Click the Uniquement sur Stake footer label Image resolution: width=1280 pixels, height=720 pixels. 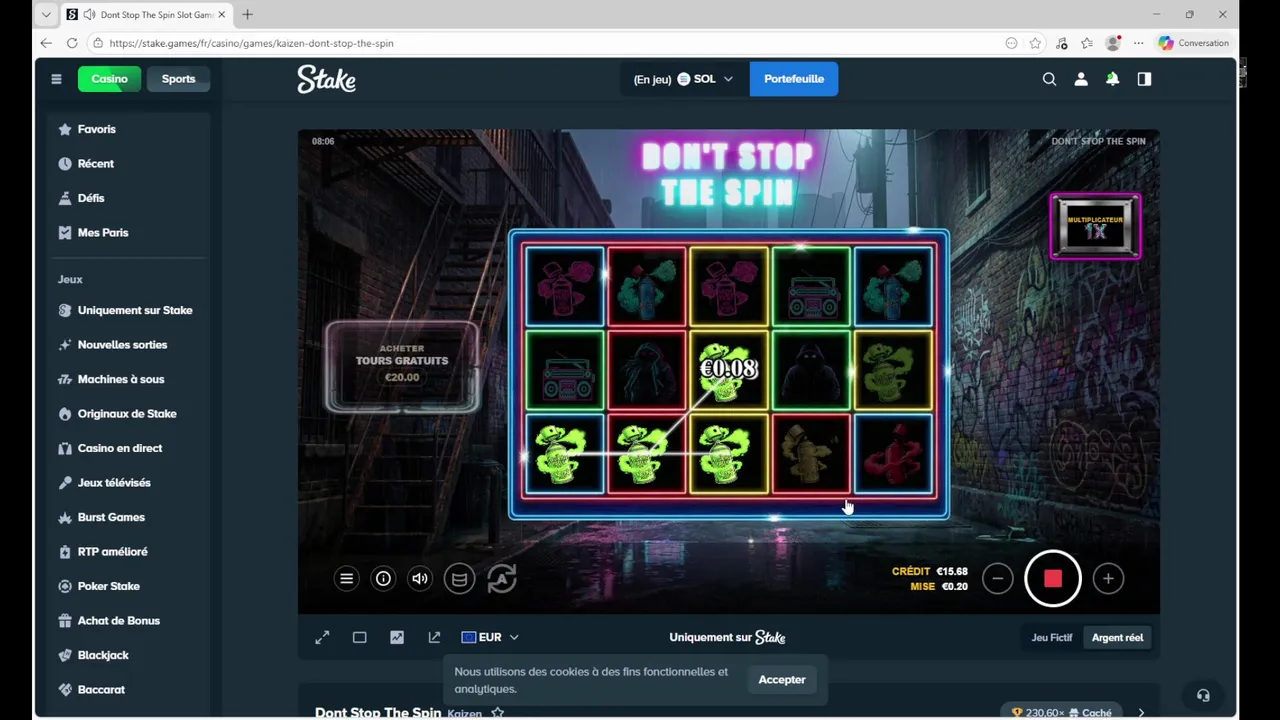coord(727,637)
